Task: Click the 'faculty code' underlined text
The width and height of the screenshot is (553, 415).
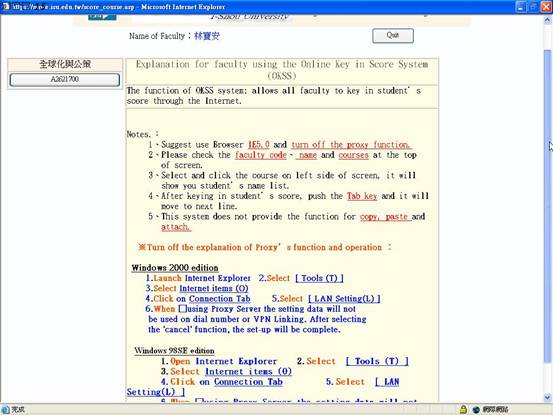Action: 261,155
